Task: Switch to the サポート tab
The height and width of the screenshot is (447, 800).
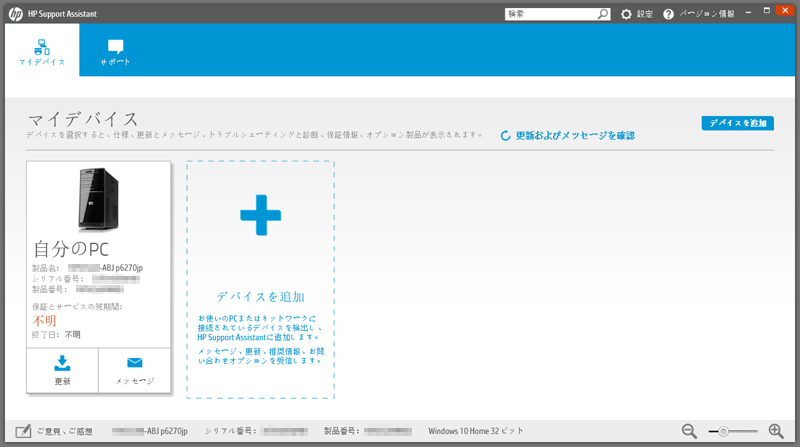Action: click(x=115, y=52)
